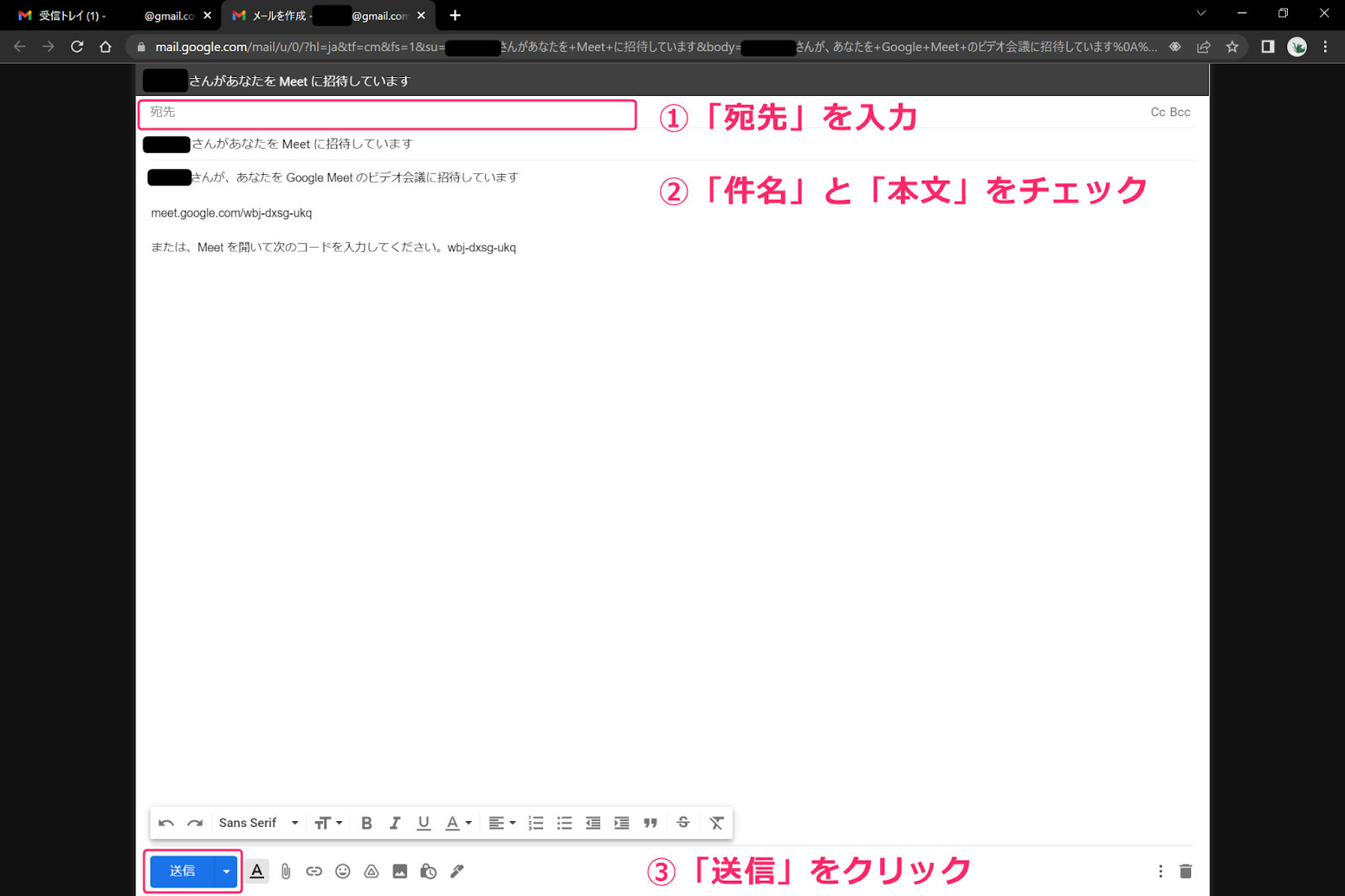The width and height of the screenshot is (1345, 896).
Task: Share this page via address bar icon
Action: click(x=1204, y=46)
